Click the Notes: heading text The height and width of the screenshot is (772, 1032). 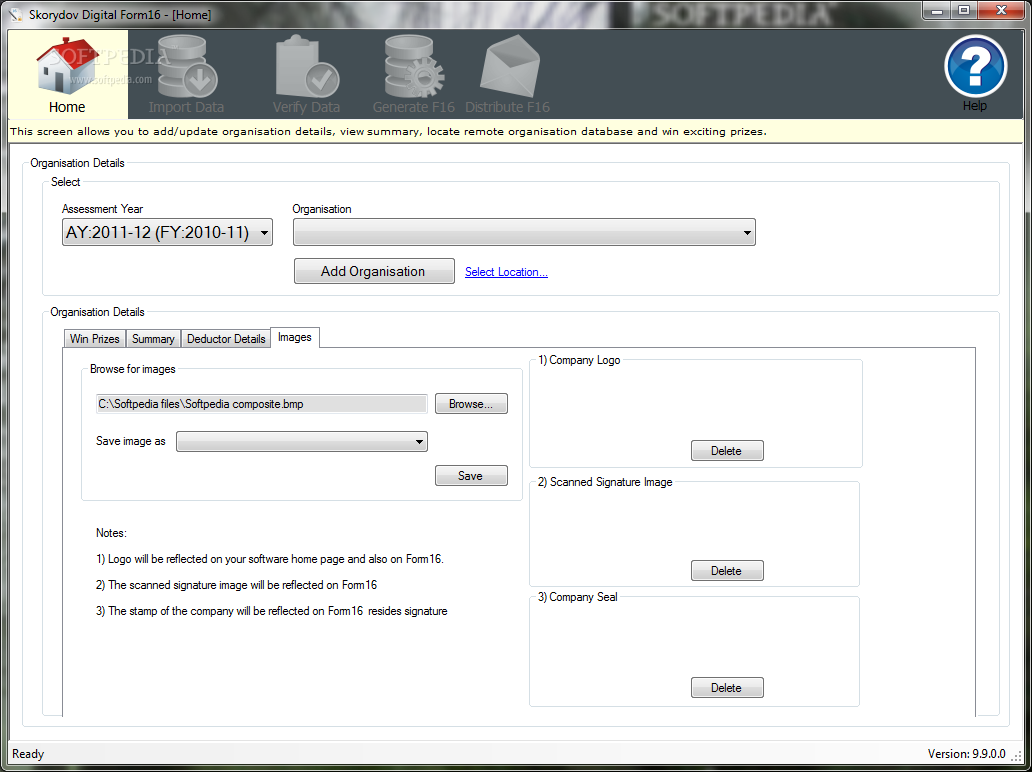click(111, 533)
